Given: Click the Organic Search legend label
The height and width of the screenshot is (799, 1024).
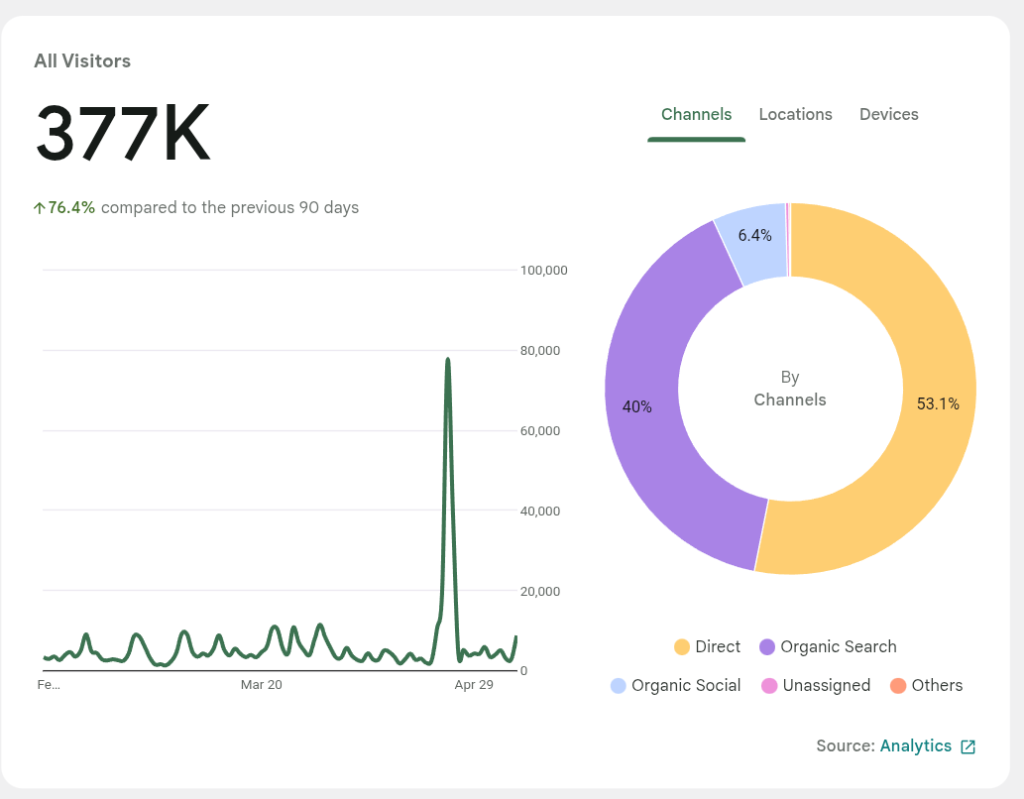Looking at the screenshot, I should click(x=839, y=647).
